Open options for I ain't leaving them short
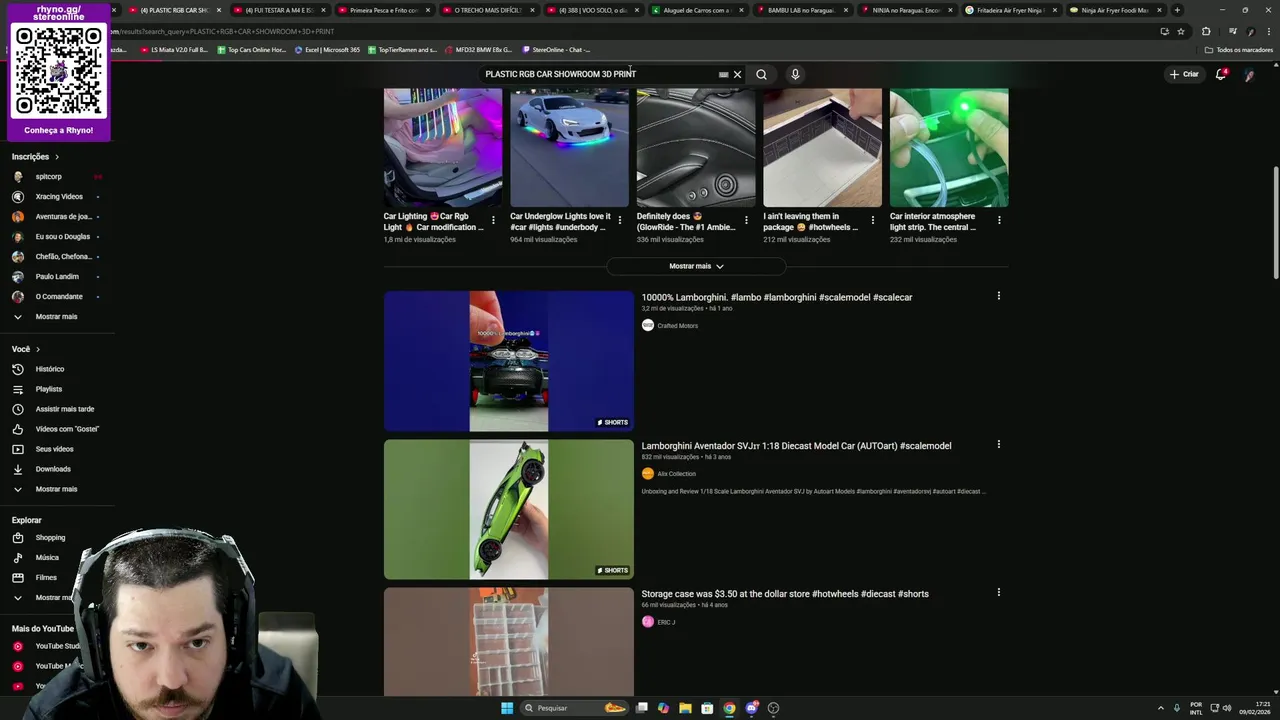The image size is (1280, 720). [872, 220]
